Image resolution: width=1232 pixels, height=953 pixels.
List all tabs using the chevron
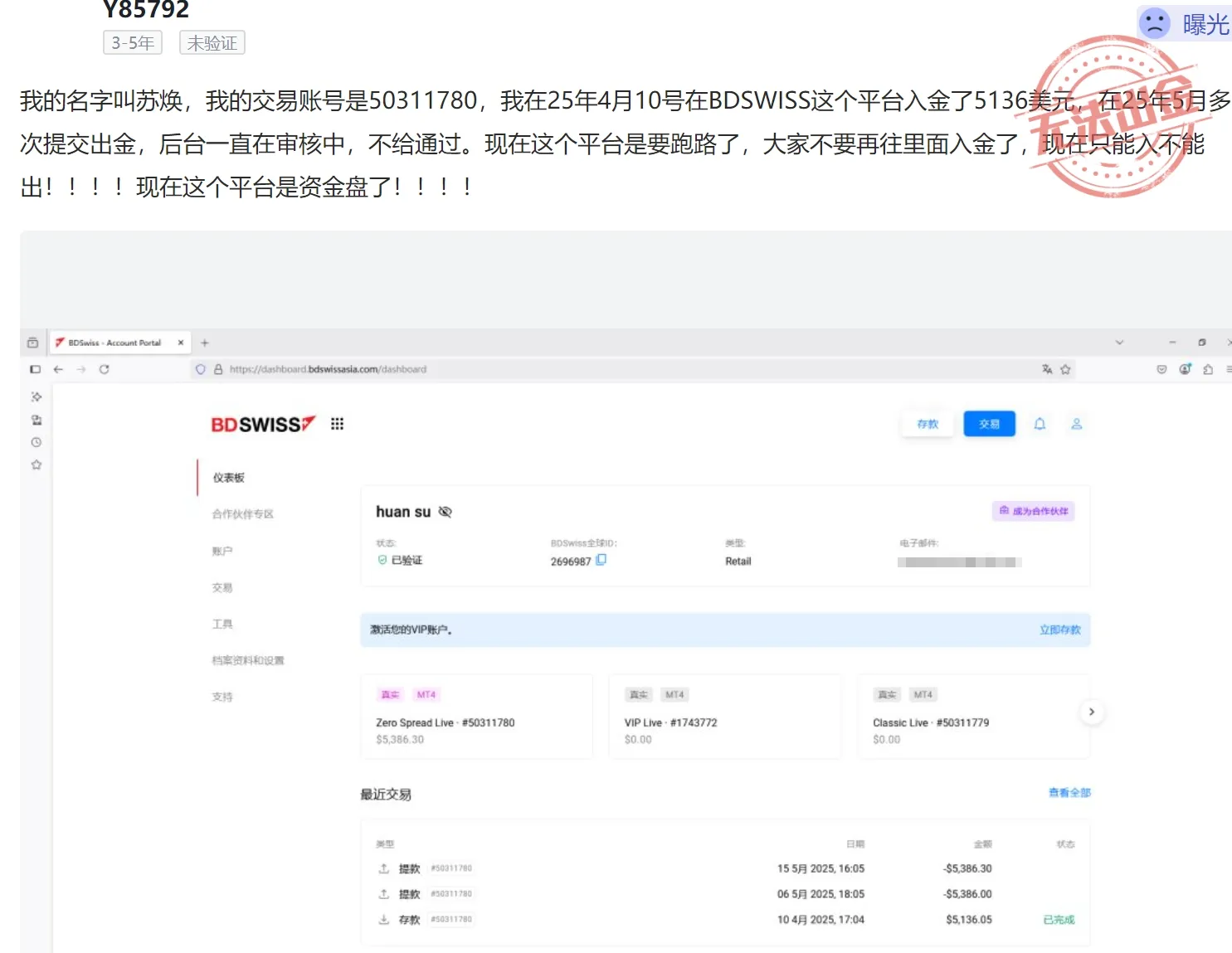tap(1119, 343)
